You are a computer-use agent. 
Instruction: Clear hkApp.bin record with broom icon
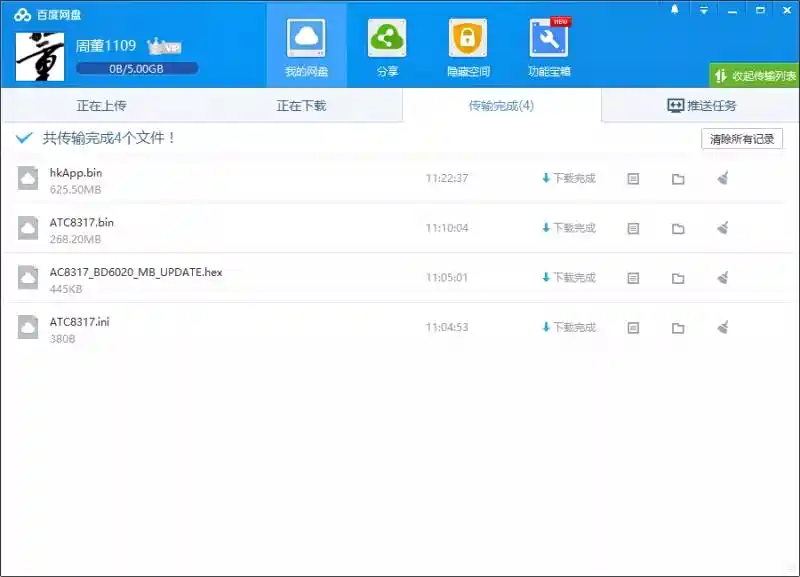pos(723,179)
